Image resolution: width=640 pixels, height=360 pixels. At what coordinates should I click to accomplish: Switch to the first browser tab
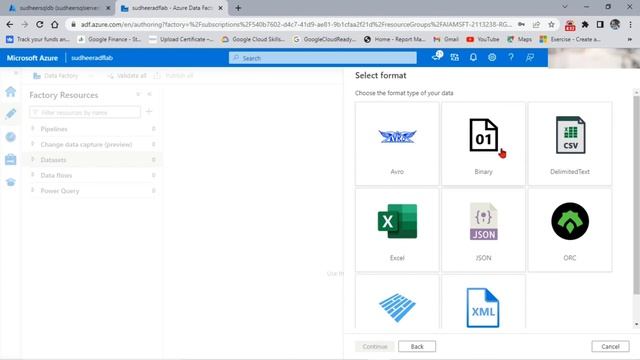pyautogui.click(x=59, y=8)
